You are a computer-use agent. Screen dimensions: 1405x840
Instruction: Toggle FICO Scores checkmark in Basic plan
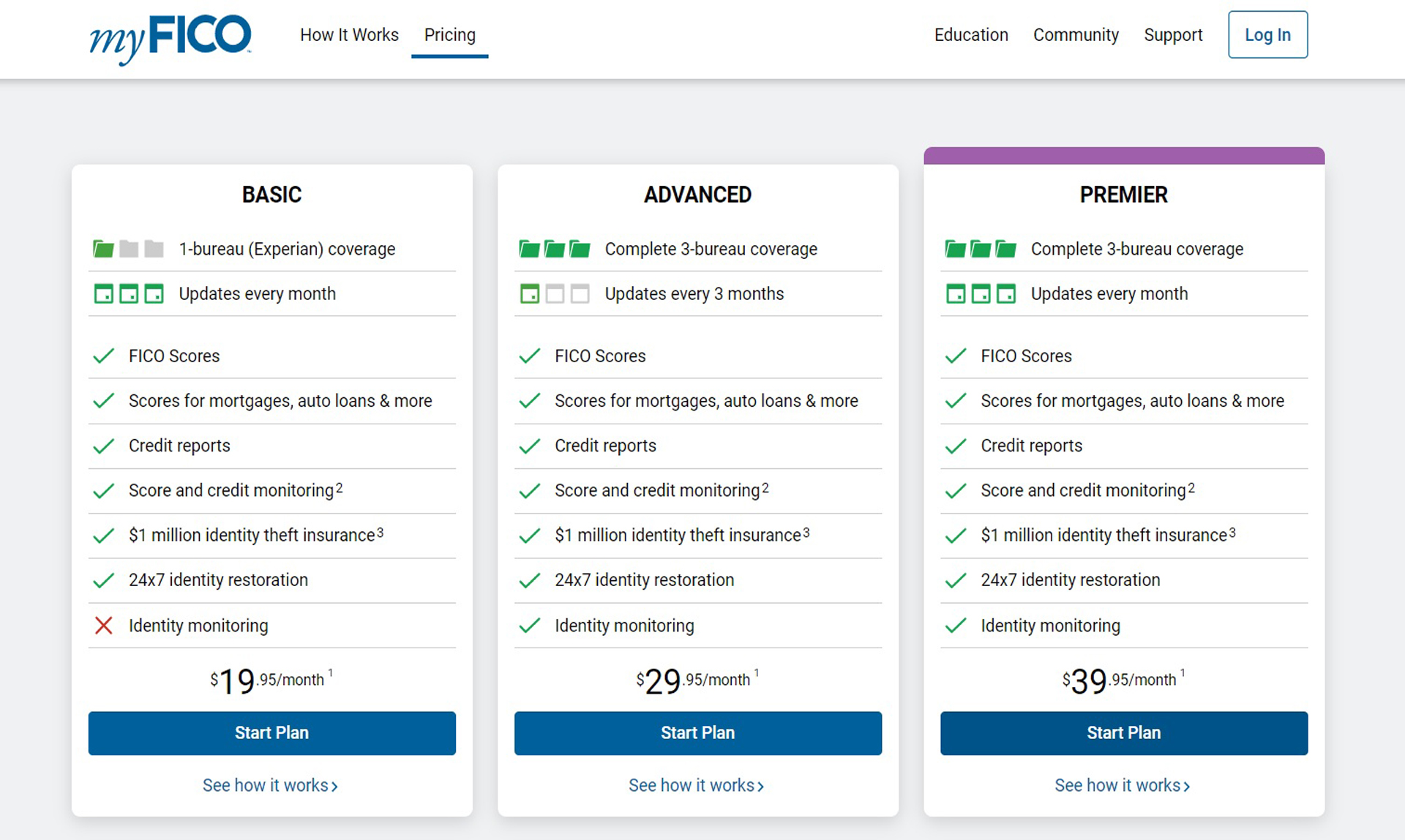pyautogui.click(x=104, y=355)
